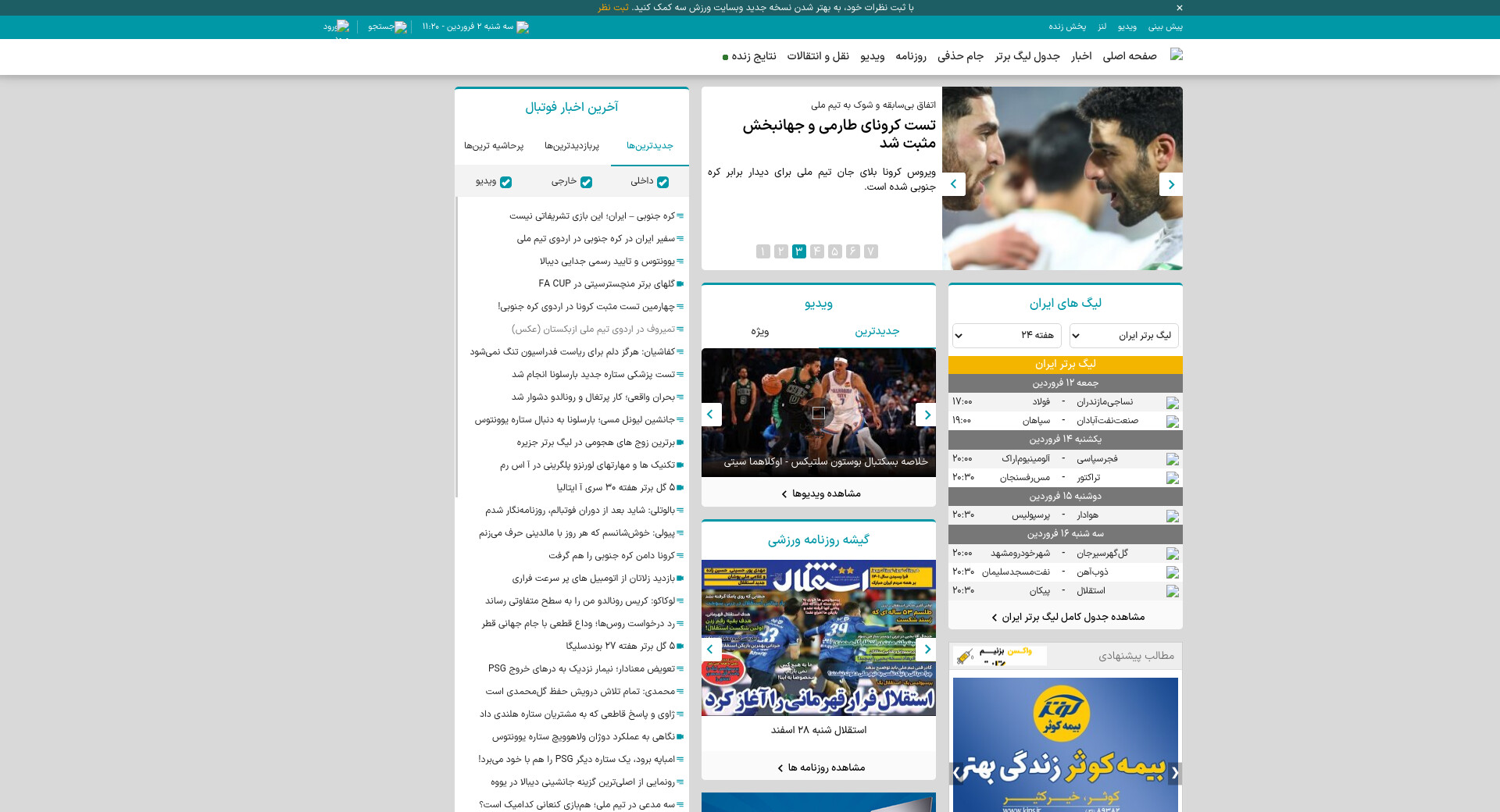Close the feedback banner with the X

coord(1180,8)
